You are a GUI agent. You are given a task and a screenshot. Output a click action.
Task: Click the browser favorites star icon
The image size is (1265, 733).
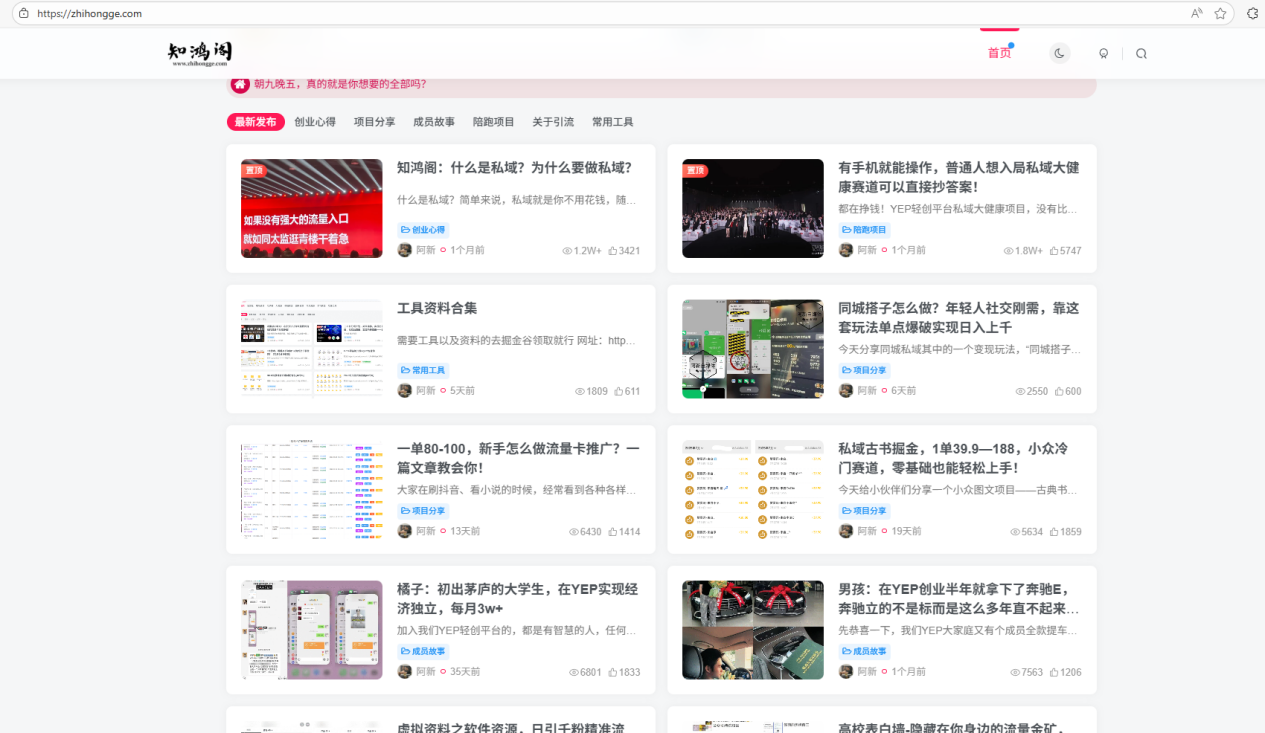click(1220, 14)
